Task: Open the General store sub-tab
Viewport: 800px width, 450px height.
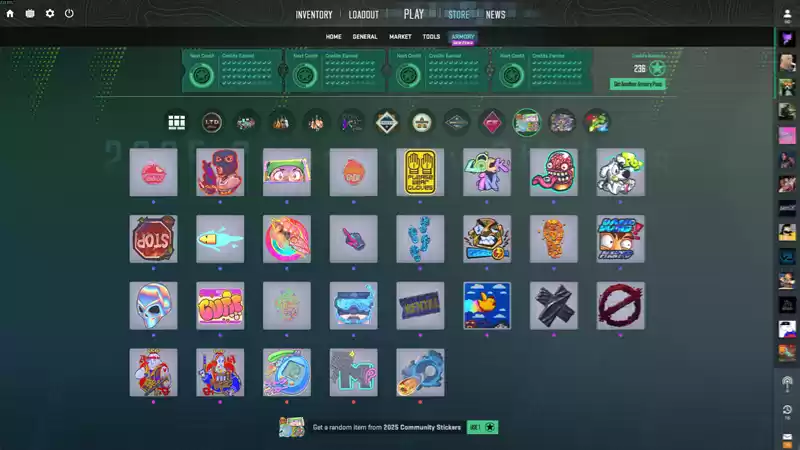Action: [365, 37]
